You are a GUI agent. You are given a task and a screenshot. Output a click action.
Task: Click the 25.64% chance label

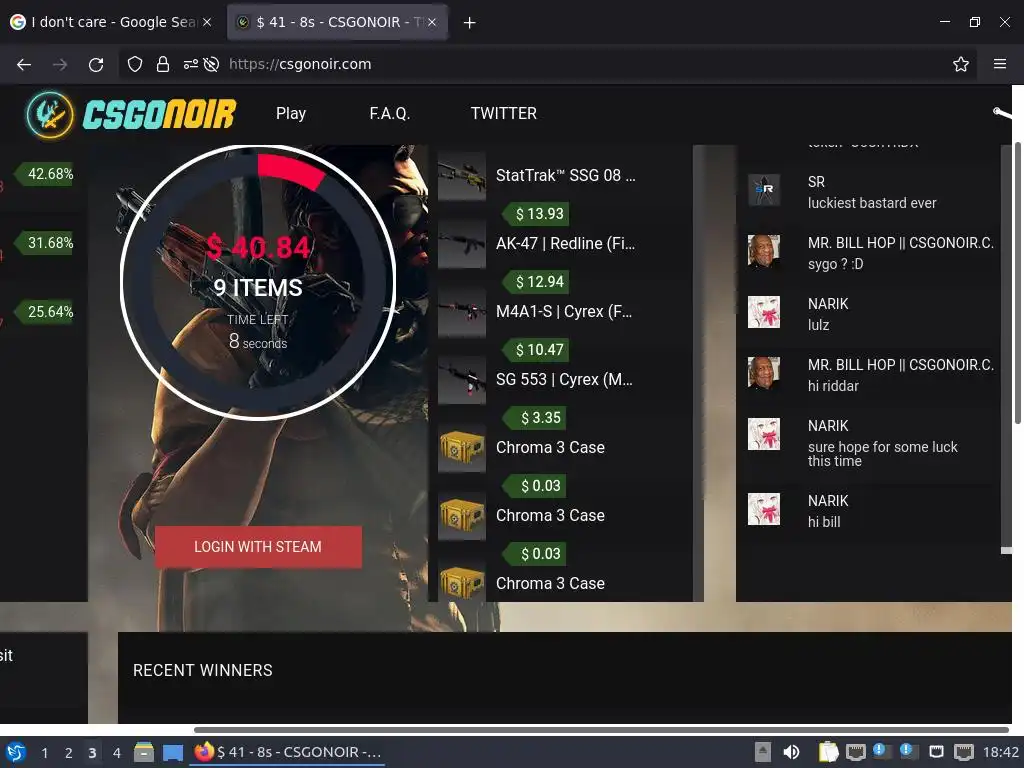click(x=46, y=312)
